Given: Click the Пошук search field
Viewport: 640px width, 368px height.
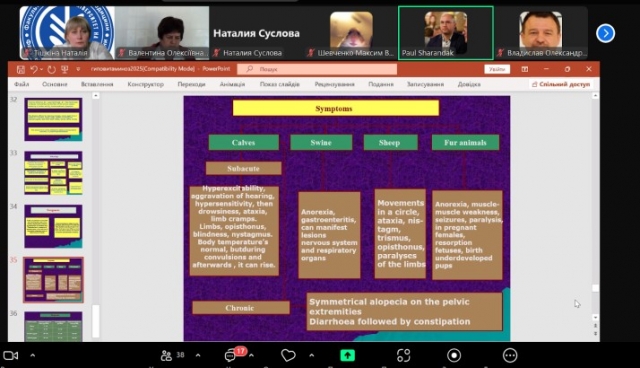Looking at the screenshot, I should coord(317,69).
